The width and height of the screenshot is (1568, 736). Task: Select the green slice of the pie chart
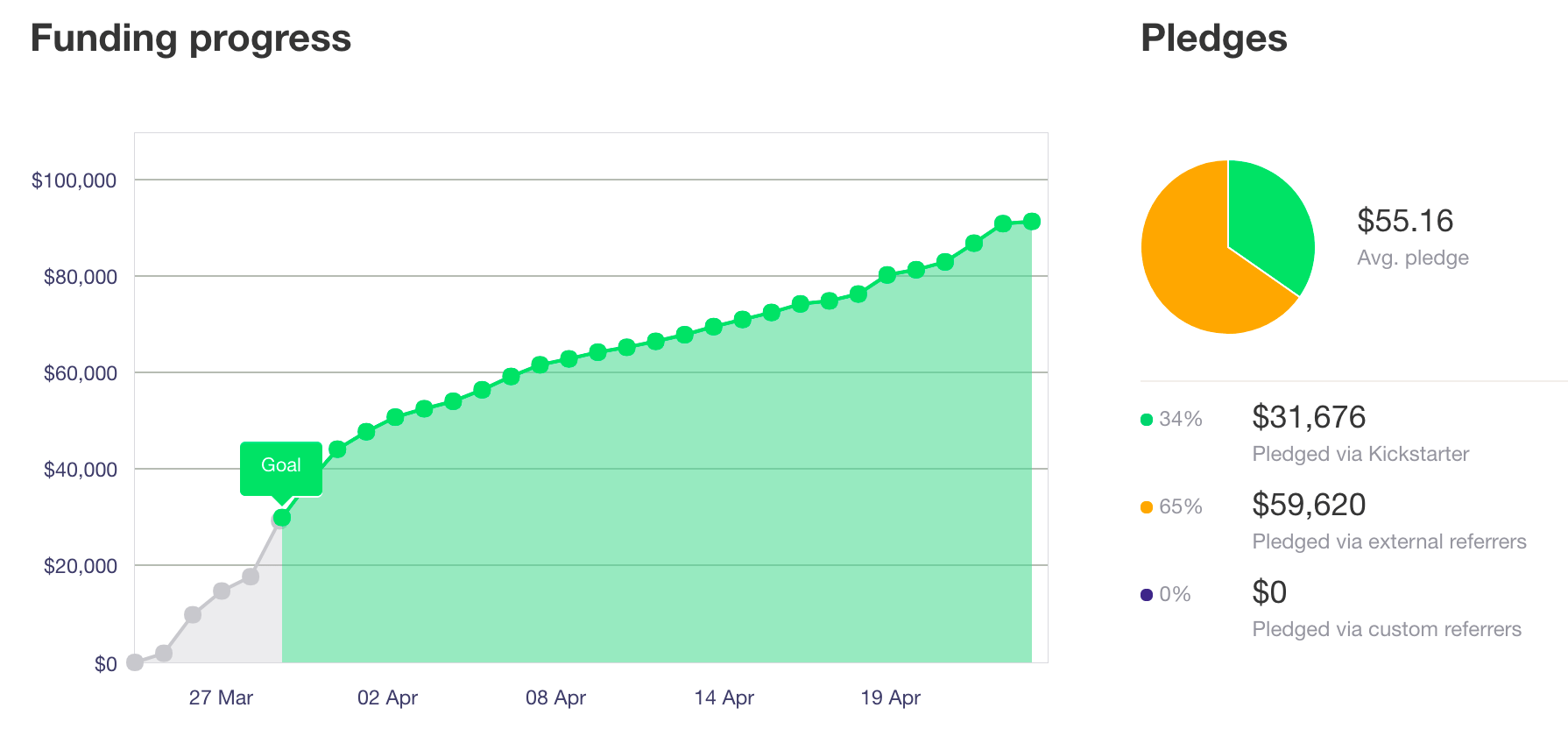[x=1269, y=219]
